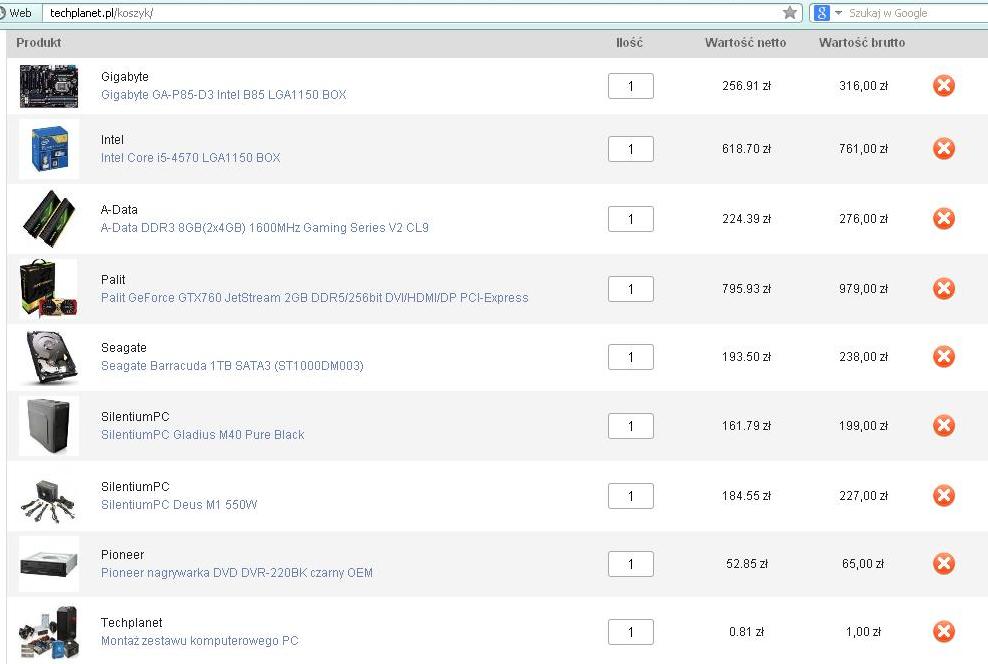Select gross price 227,00 zł
988x664 pixels.
point(863,496)
